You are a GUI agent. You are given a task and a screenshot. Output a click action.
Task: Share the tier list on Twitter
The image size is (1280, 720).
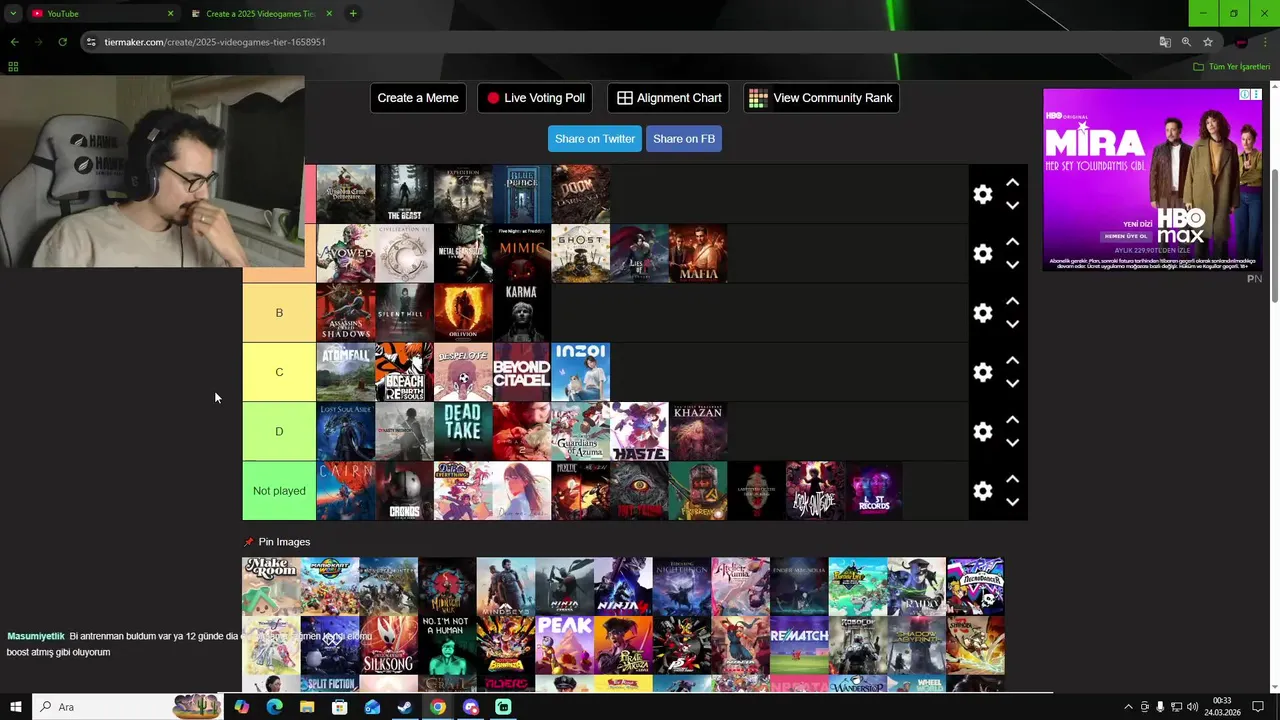[595, 139]
